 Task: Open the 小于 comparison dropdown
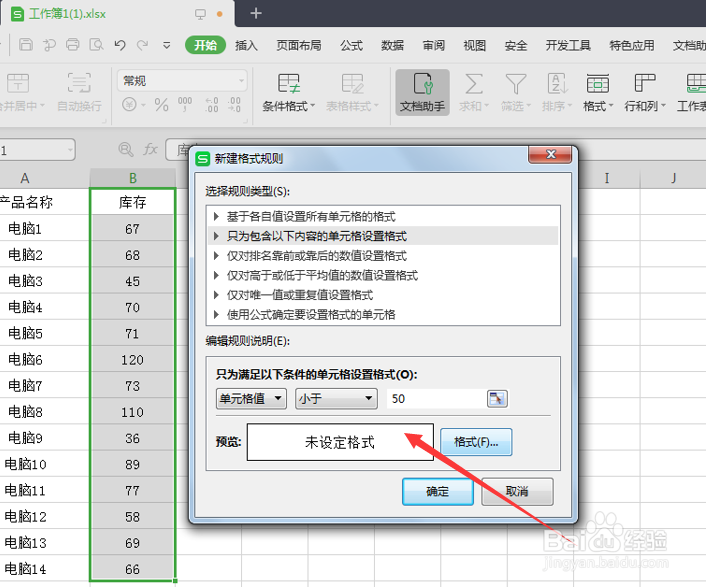[x=336, y=399]
